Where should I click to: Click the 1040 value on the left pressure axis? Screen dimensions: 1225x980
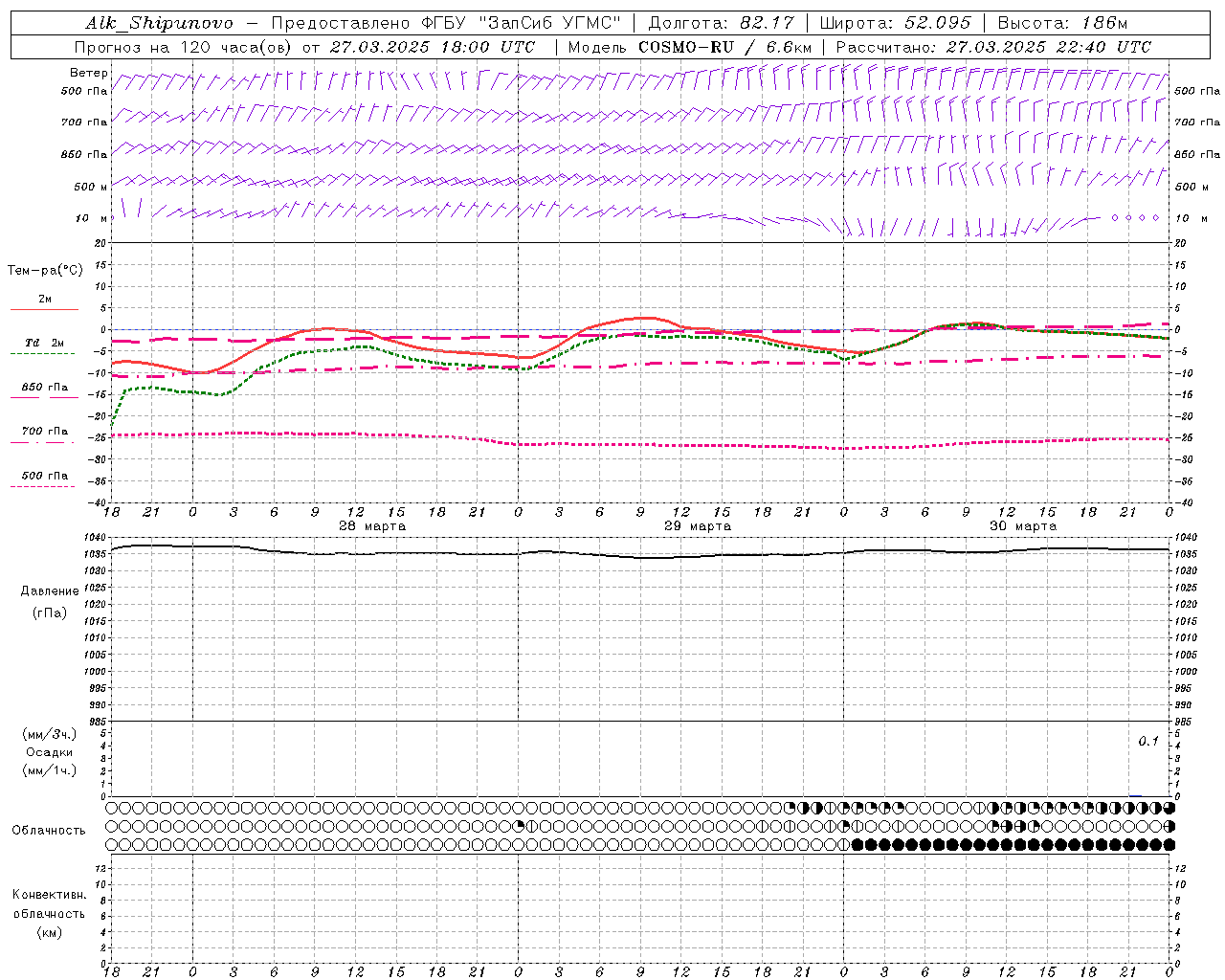click(96, 538)
